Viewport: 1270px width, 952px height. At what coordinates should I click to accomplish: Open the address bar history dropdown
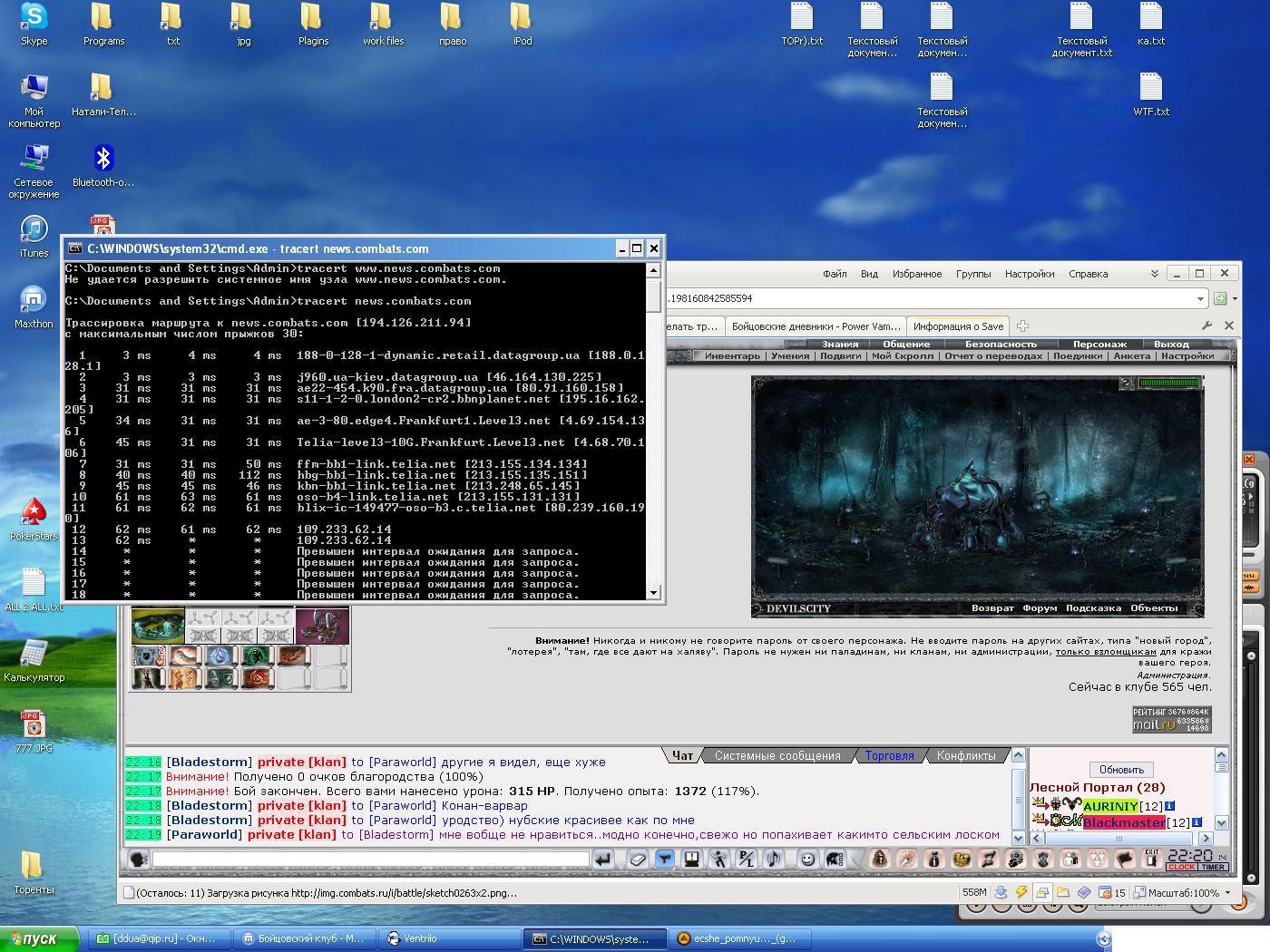click(x=1200, y=298)
